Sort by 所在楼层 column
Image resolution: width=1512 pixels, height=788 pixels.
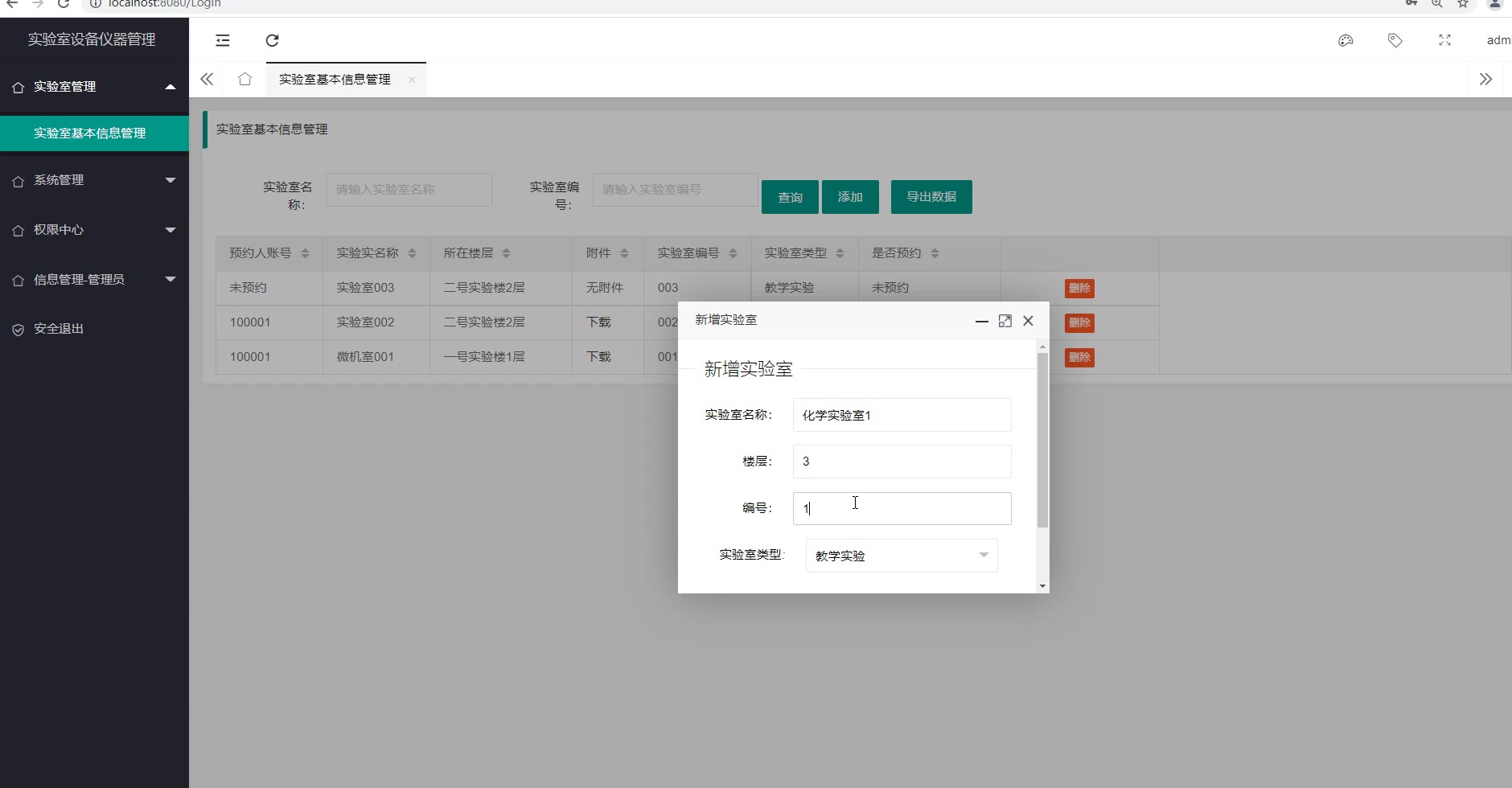[506, 253]
